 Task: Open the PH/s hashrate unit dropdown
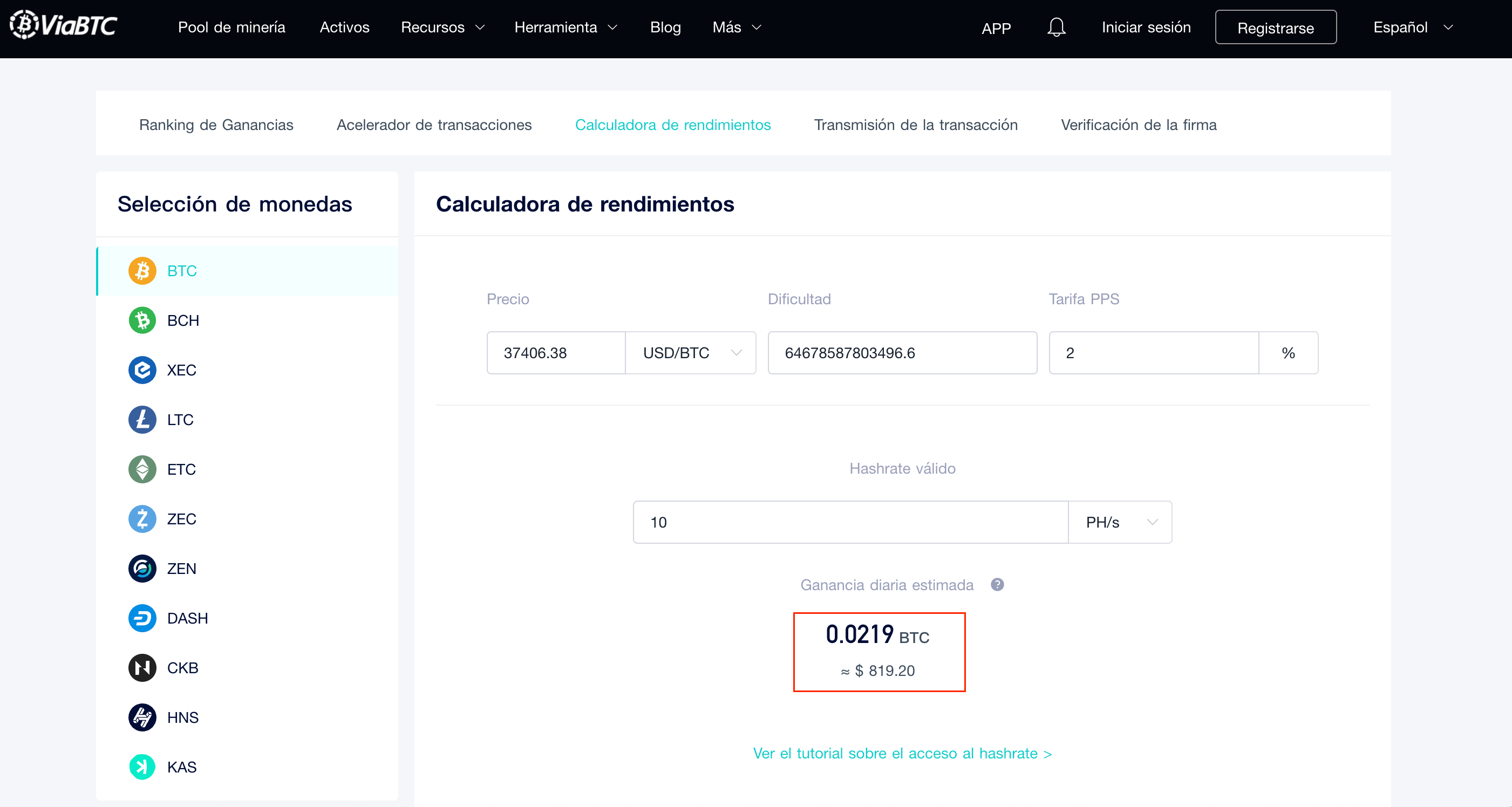tap(1120, 522)
